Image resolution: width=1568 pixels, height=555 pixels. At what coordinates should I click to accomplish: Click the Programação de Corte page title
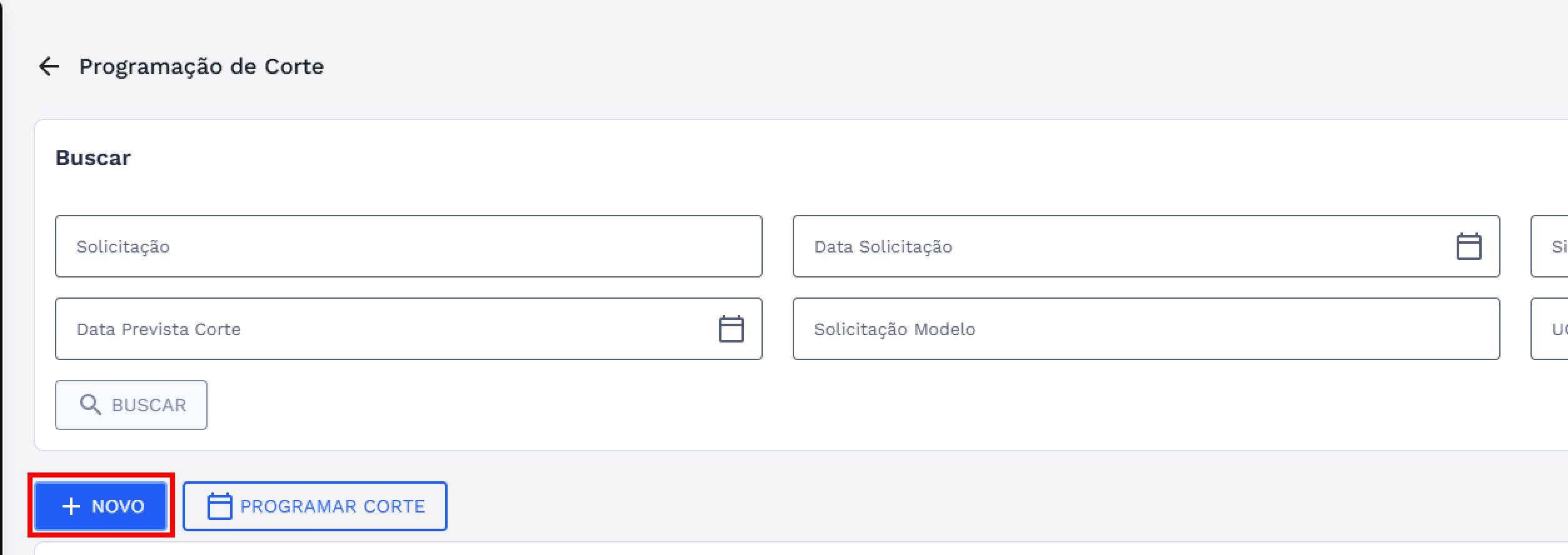(201, 66)
